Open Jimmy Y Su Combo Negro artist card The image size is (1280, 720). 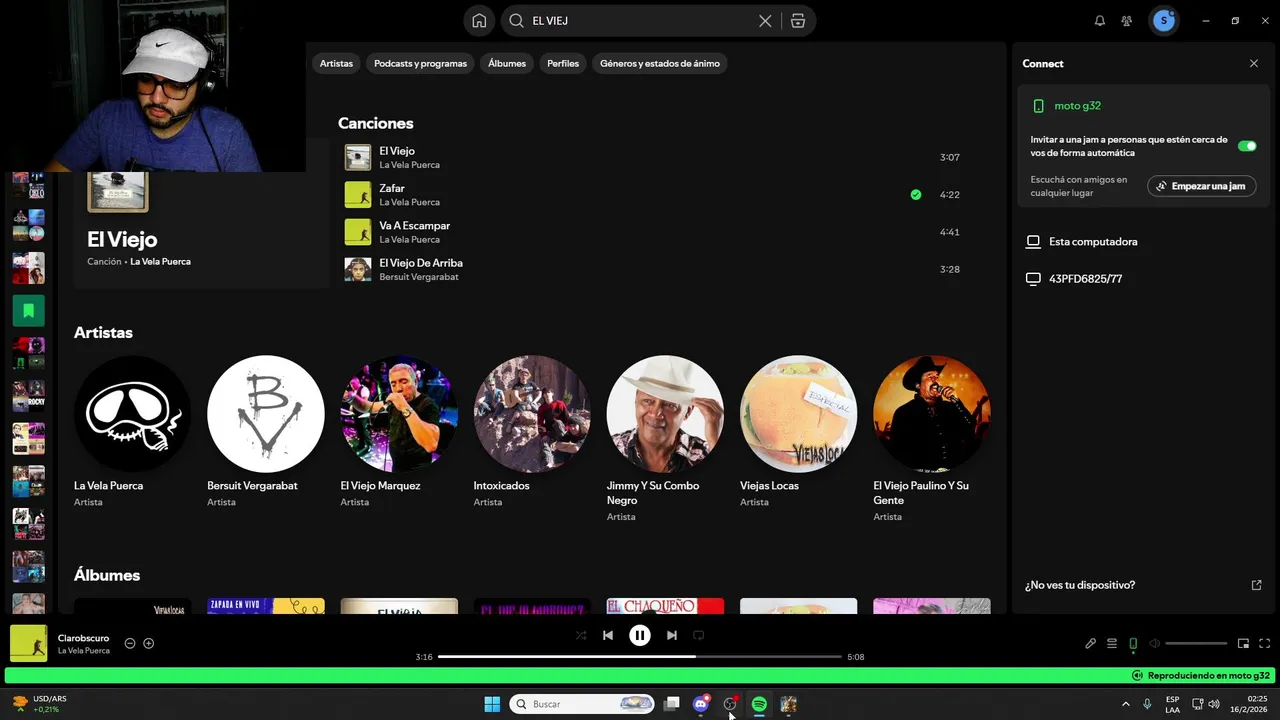(665, 440)
